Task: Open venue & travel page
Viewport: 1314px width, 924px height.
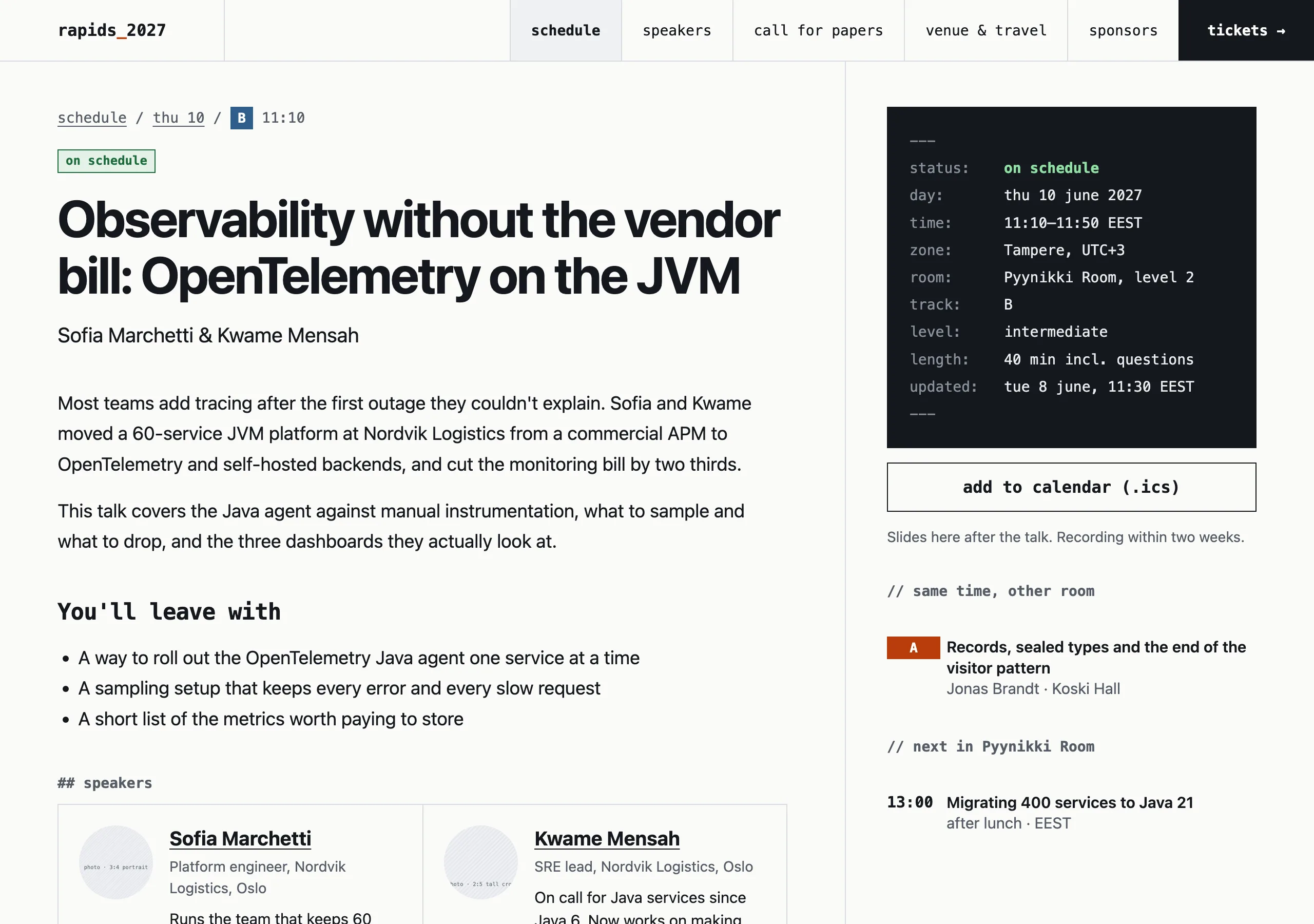Action: point(986,30)
